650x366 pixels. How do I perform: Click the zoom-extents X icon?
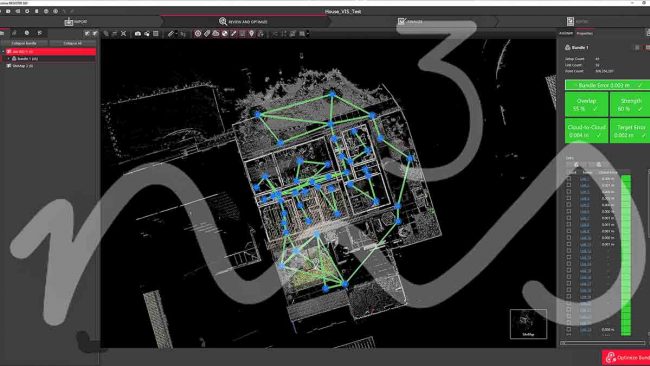click(x=124, y=34)
